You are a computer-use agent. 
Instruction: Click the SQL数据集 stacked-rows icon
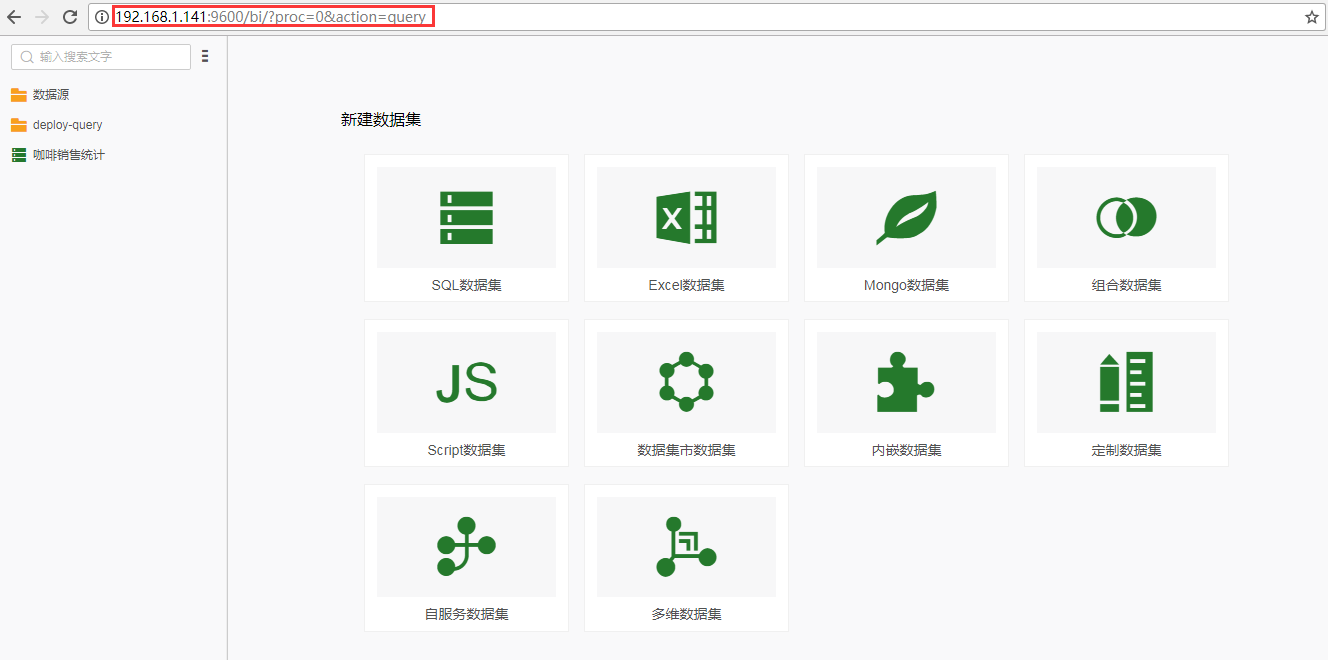point(466,217)
